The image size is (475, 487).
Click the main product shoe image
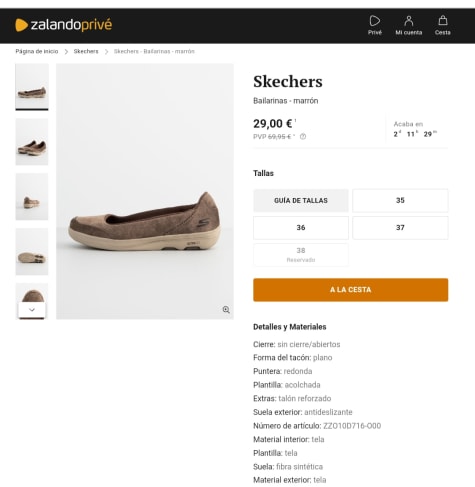145,191
